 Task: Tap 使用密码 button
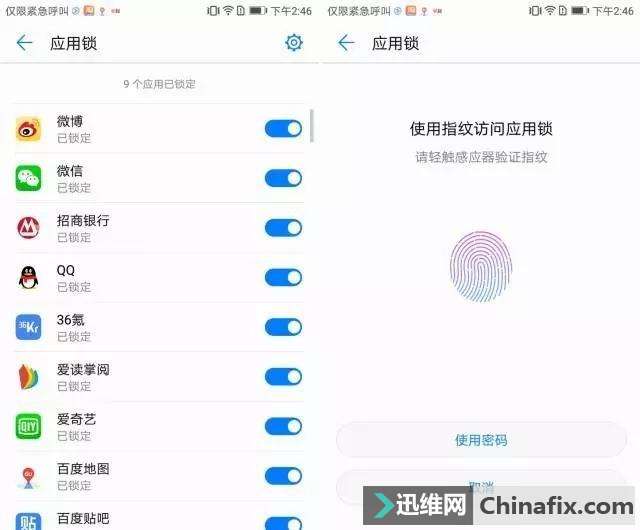[481, 440]
